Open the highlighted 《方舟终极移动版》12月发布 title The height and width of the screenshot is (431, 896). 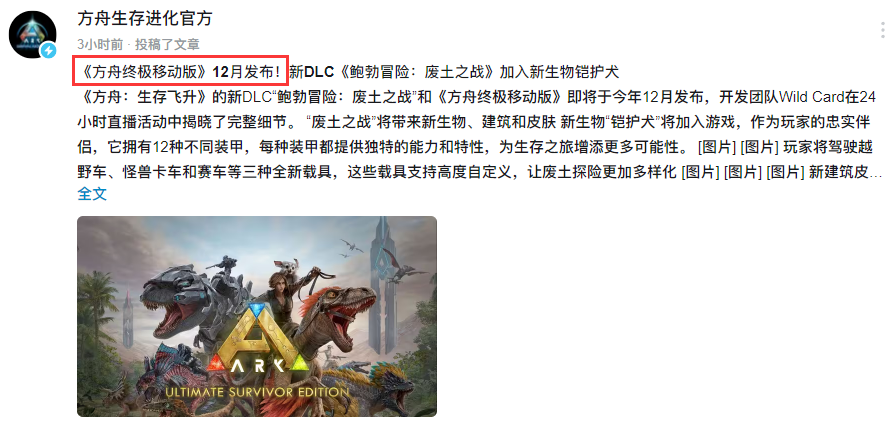(x=178, y=72)
